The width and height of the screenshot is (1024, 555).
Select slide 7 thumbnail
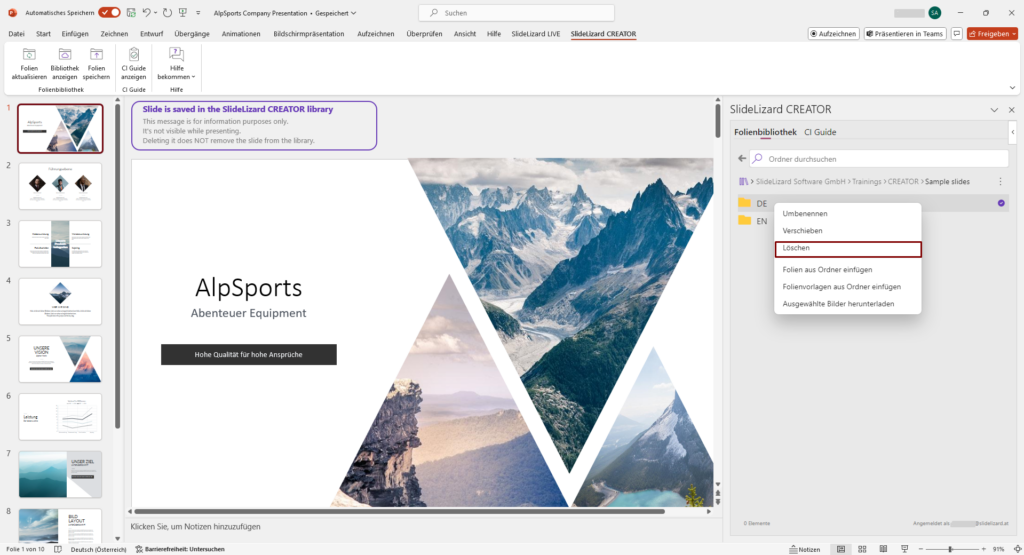60,474
